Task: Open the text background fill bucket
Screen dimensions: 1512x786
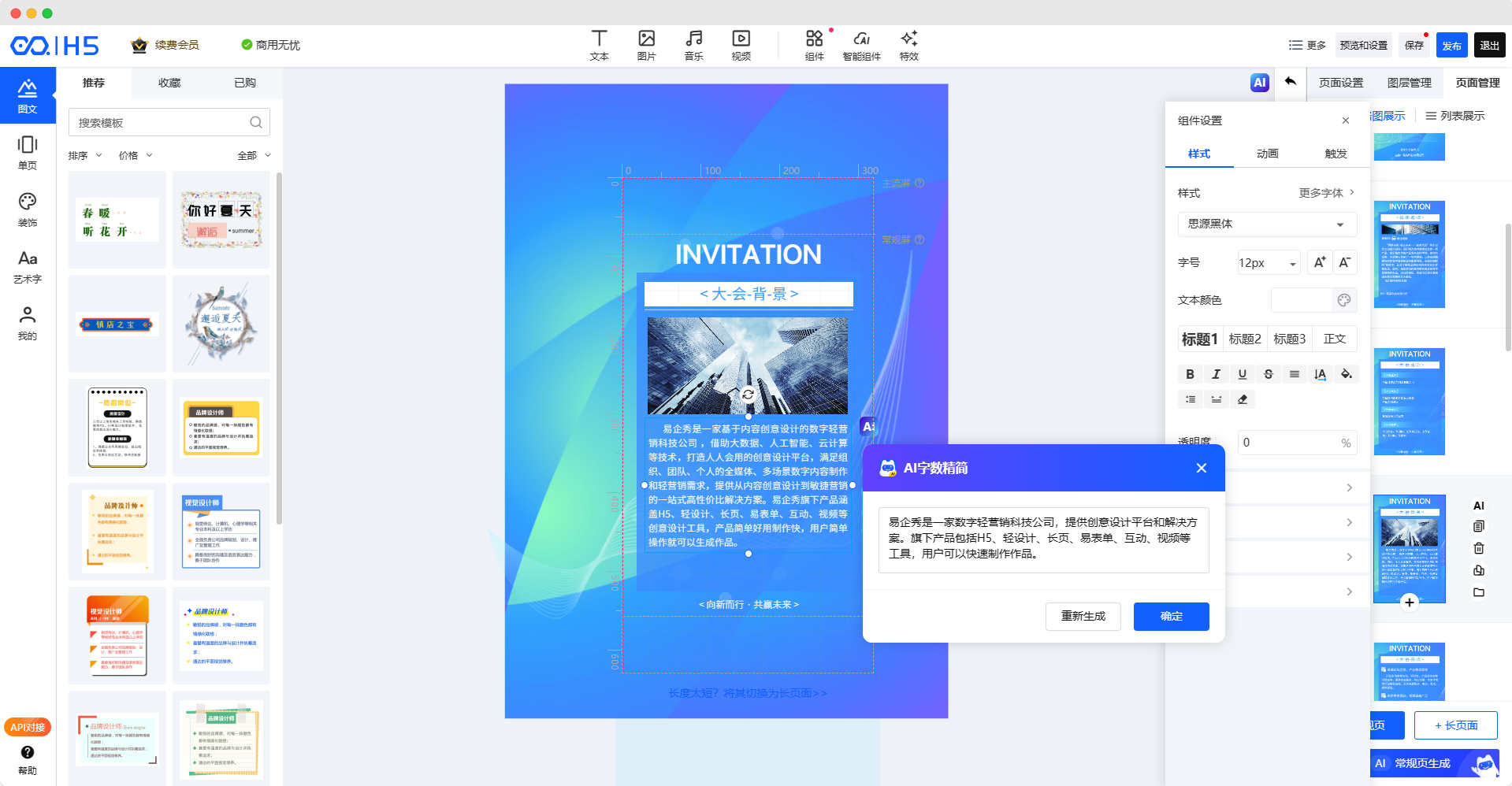Action: tap(1346, 374)
